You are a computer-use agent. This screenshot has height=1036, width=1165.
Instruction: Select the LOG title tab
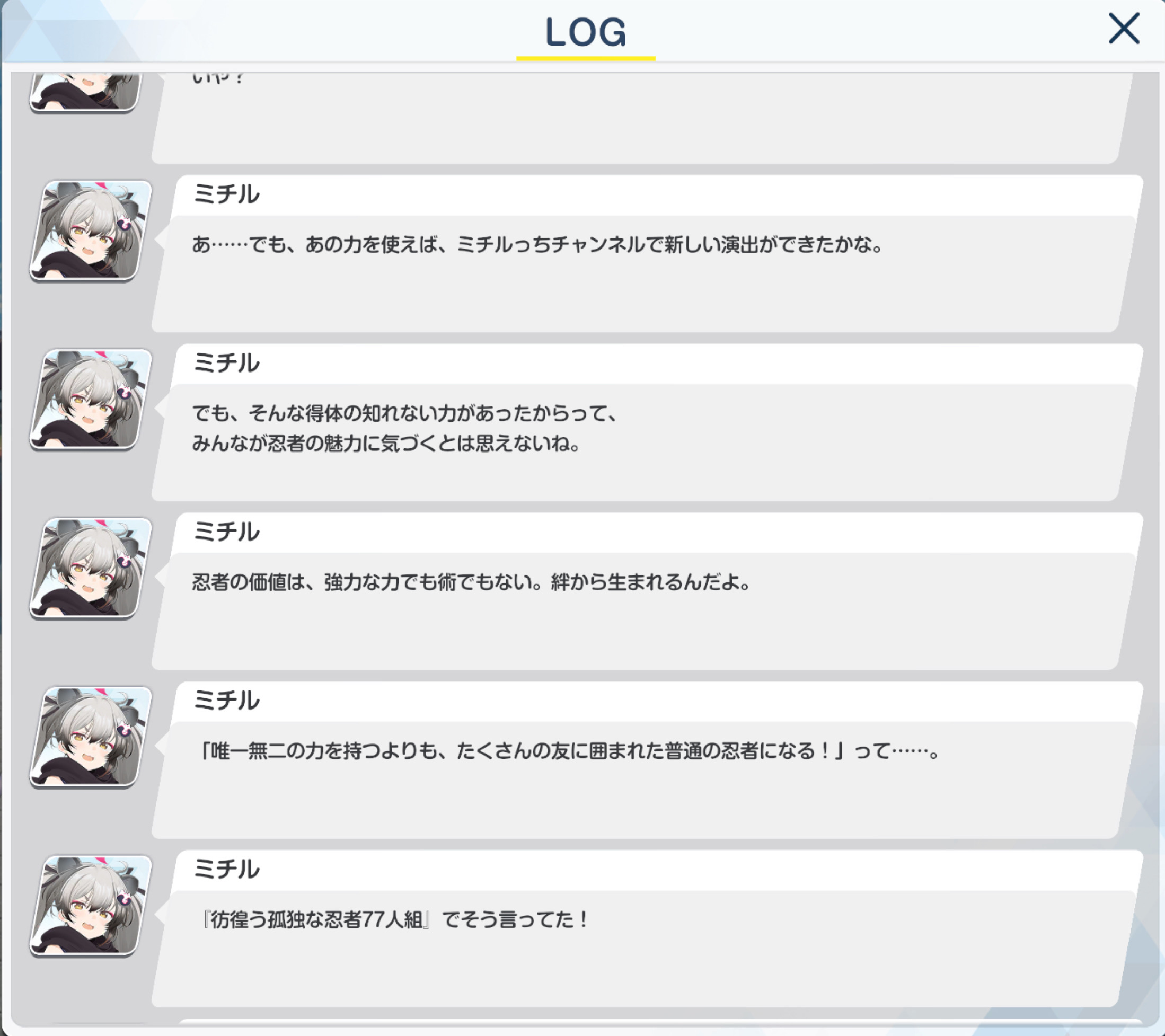[x=586, y=33]
